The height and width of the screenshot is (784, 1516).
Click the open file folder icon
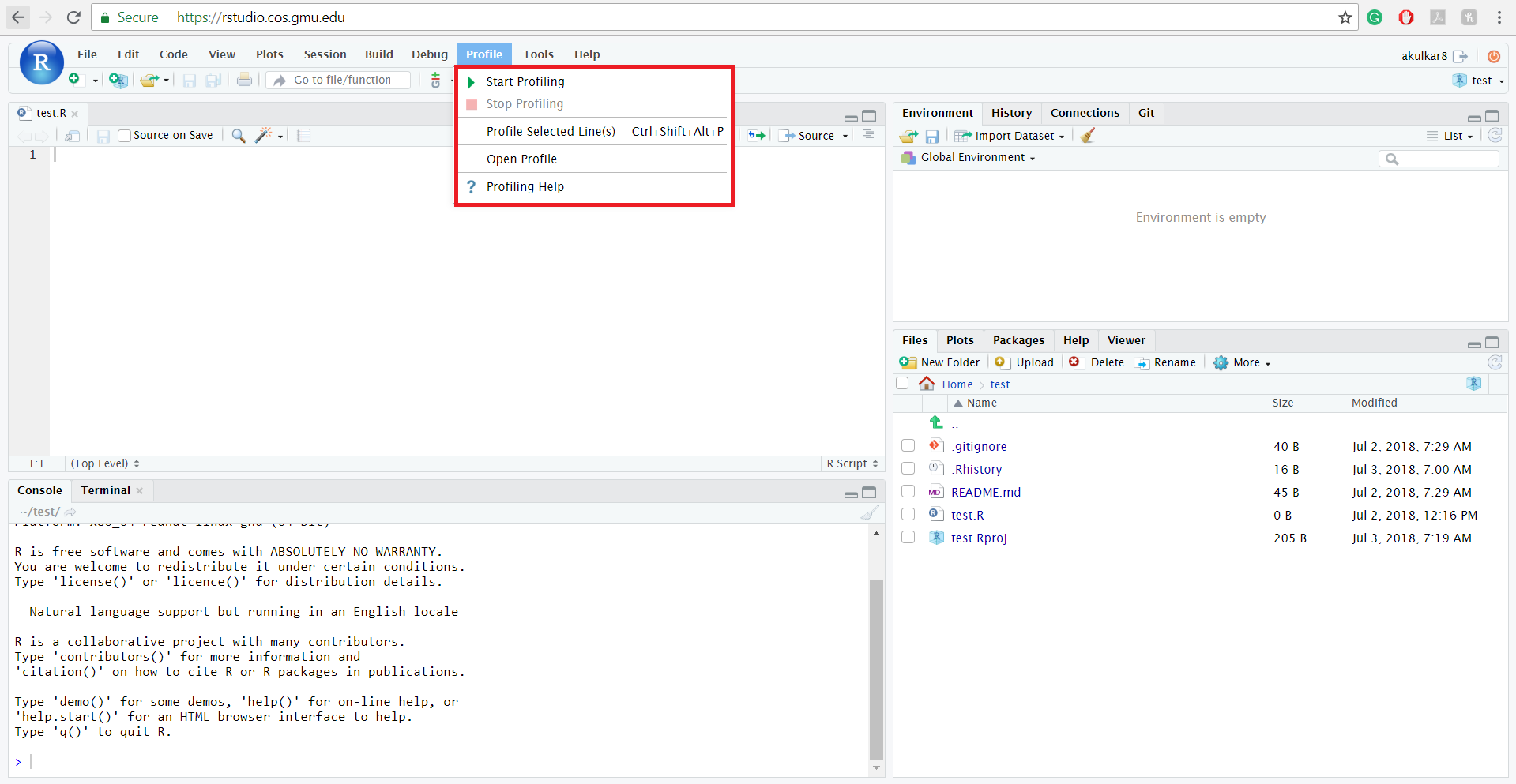(149, 80)
